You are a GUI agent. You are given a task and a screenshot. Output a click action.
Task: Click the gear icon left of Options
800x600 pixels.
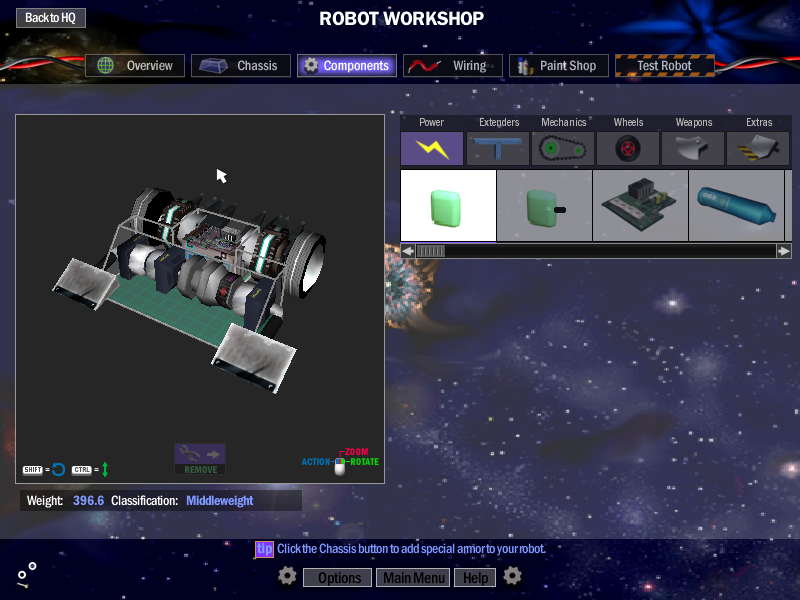pyautogui.click(x=287, y=576)
